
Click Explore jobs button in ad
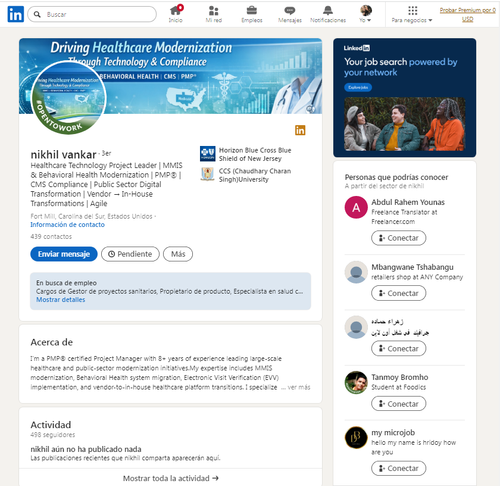click(358, 87)
